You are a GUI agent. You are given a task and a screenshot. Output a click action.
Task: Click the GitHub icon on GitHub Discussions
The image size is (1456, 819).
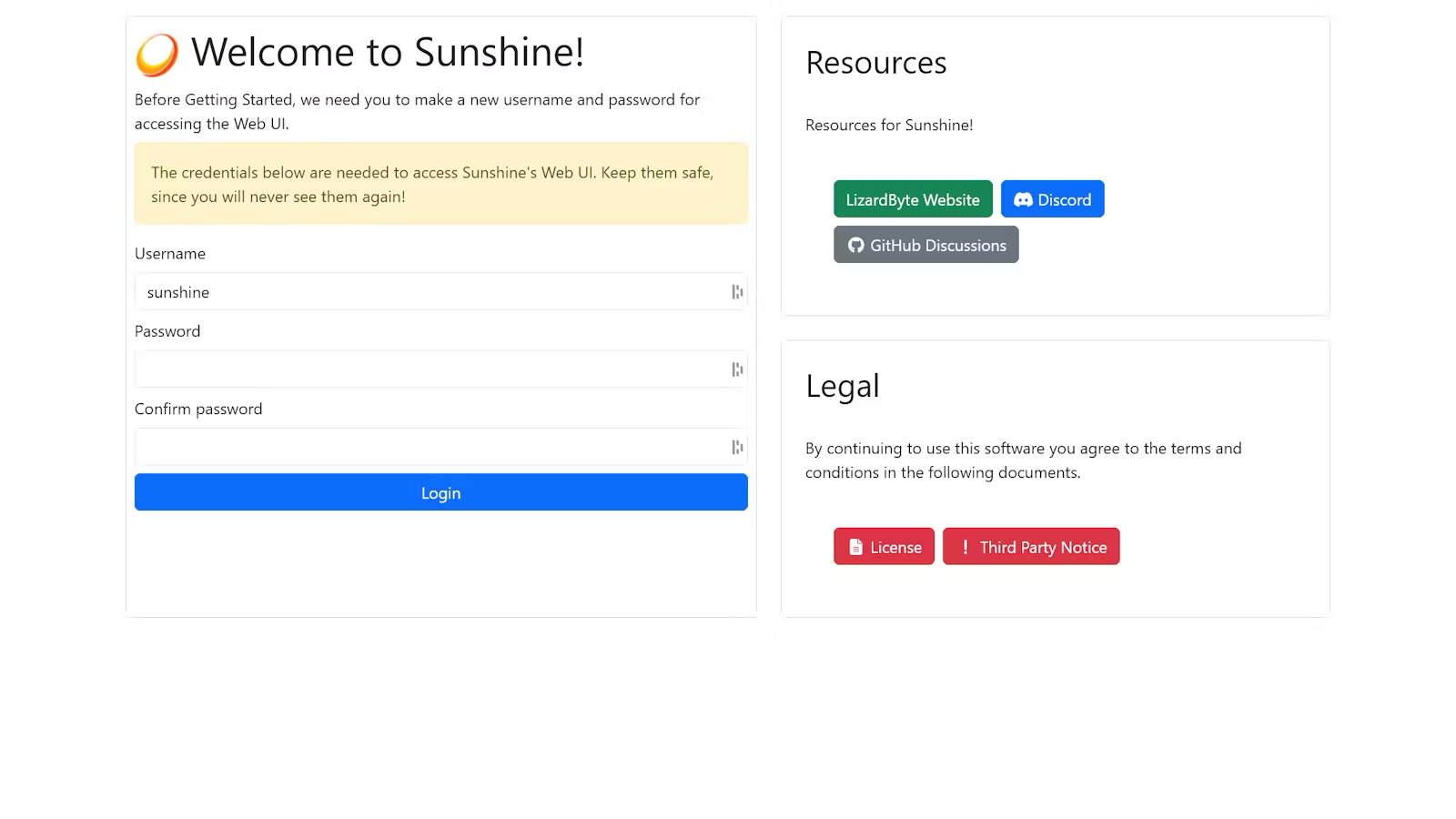[x=855, y=245]
